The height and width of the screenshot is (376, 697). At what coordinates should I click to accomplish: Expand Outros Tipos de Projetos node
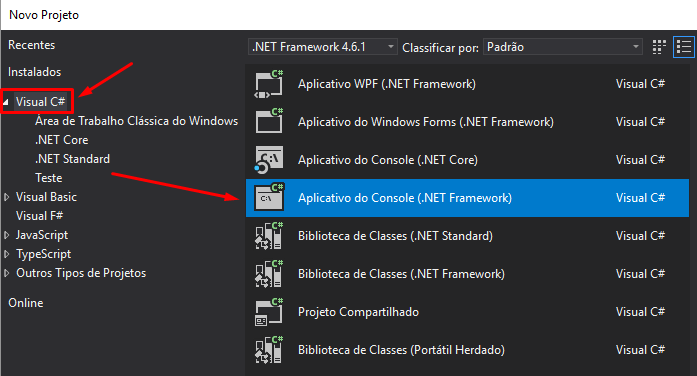(x=6, y=273)
